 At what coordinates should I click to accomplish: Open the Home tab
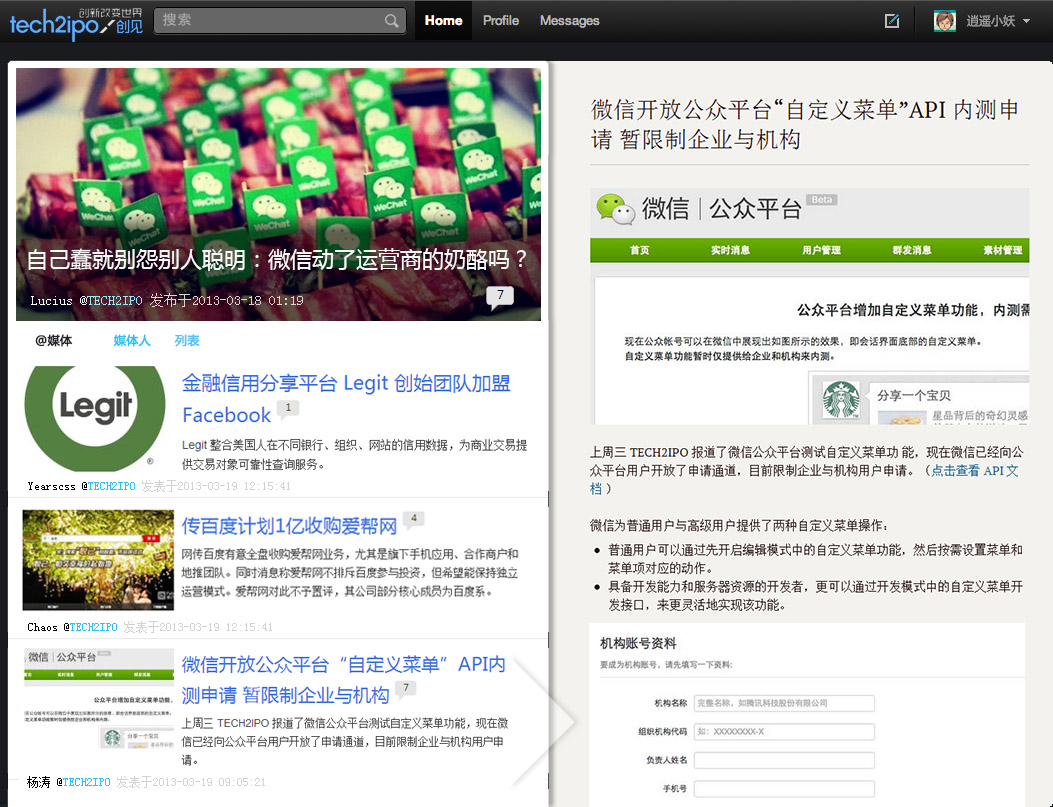443,21
